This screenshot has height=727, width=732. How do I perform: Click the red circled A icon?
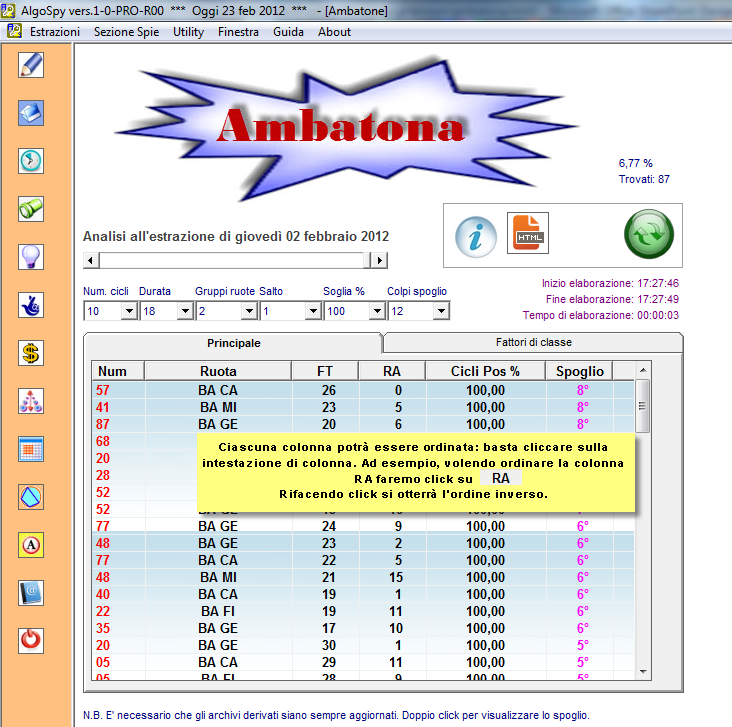tap(31, 545)
